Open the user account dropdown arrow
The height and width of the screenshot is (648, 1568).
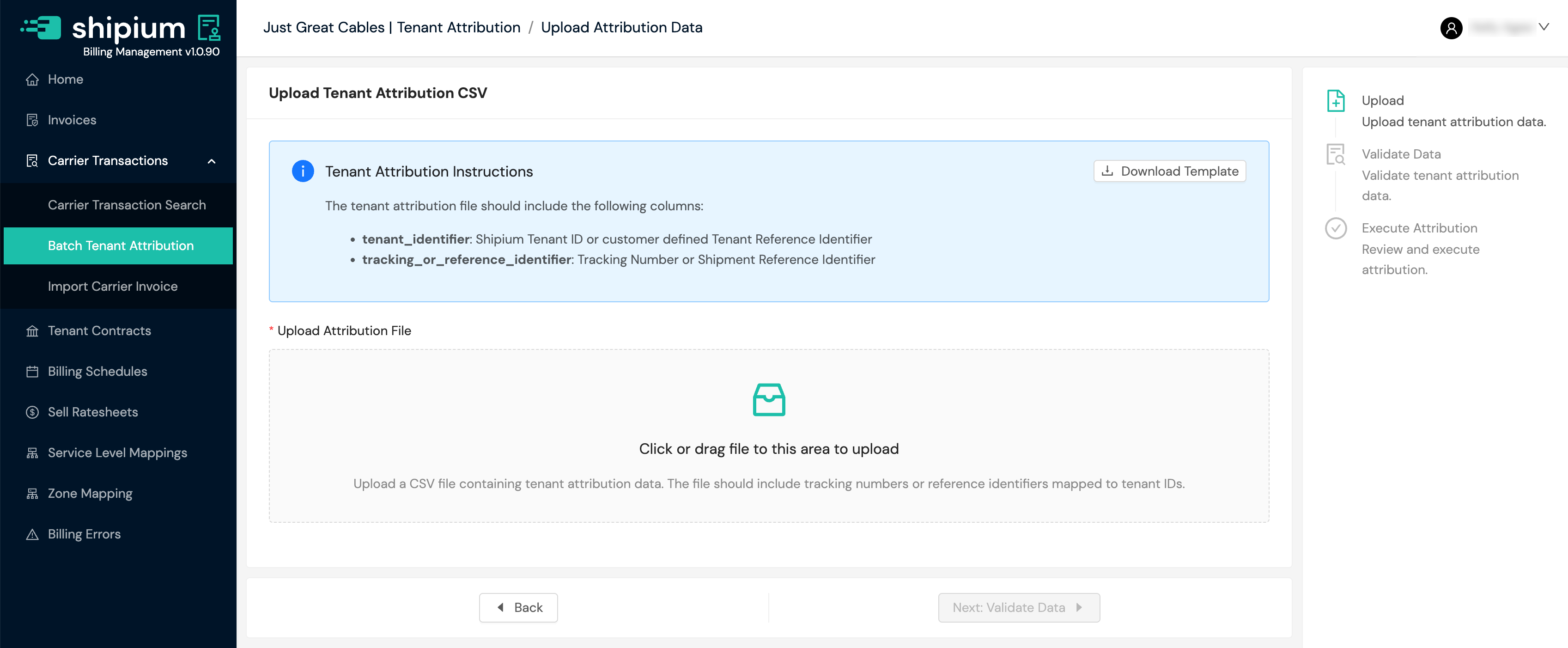tap(1543, 27)
